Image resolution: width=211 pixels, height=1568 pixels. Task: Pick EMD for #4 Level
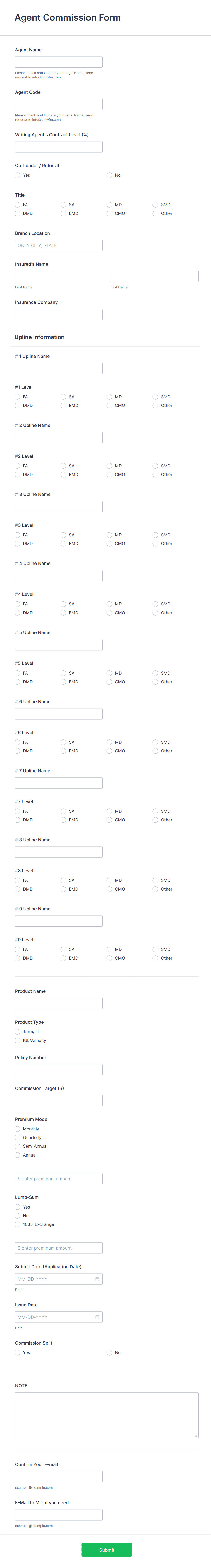tap(63, 613)
